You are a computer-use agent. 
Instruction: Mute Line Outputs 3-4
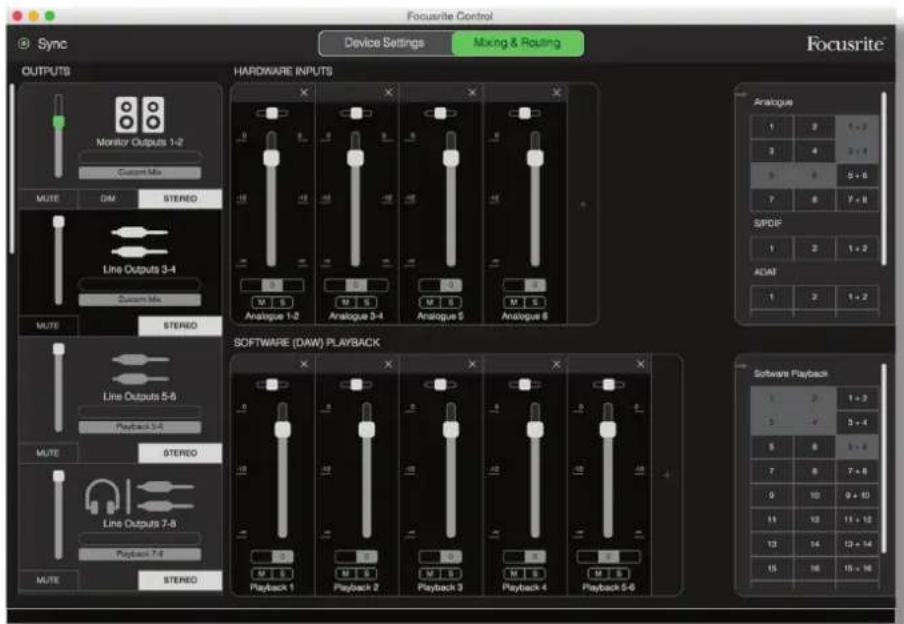click(x=48, y=326)
